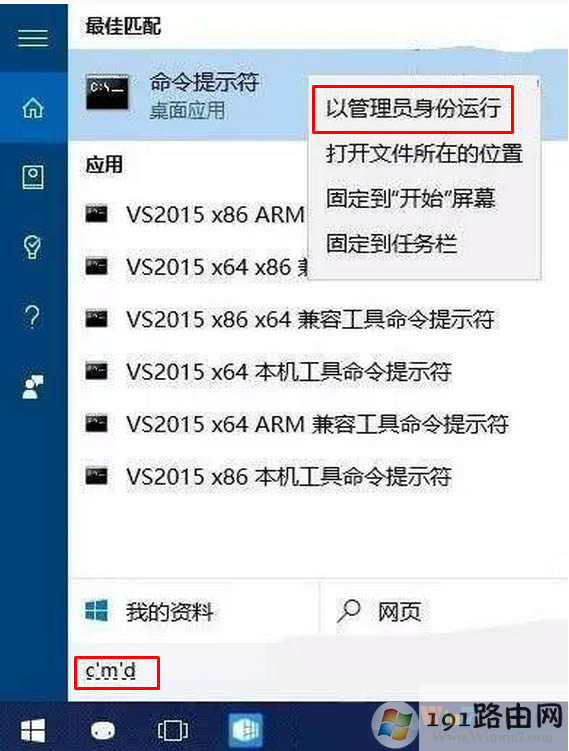
Task: Launch VS2015 x86 x64 兼容工具命令提示符
Action: click(290, 319)
